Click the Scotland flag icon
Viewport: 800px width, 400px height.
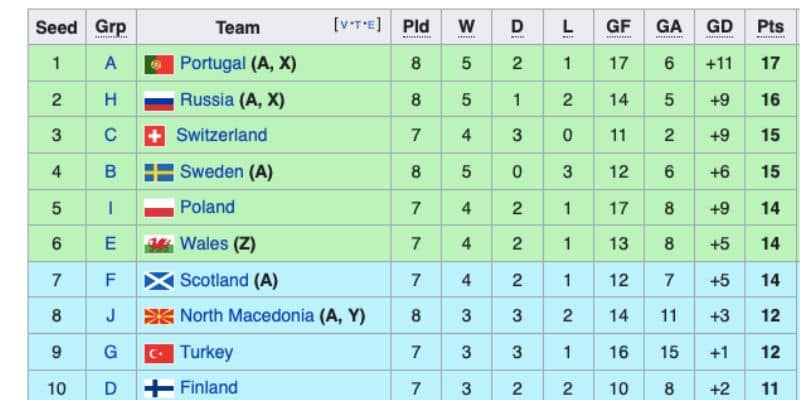pyautogui.click(x=159, y=281)
